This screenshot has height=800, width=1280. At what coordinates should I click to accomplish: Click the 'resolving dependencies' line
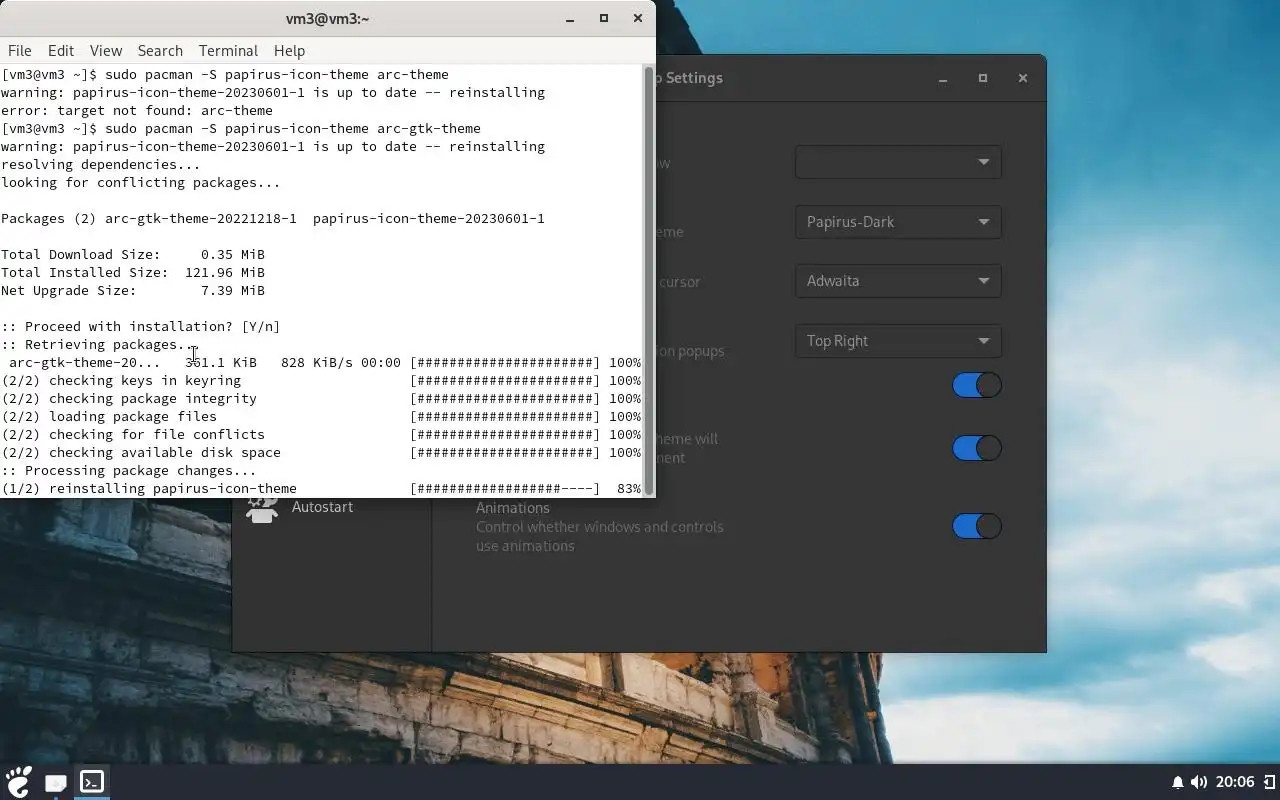point(101,164)
